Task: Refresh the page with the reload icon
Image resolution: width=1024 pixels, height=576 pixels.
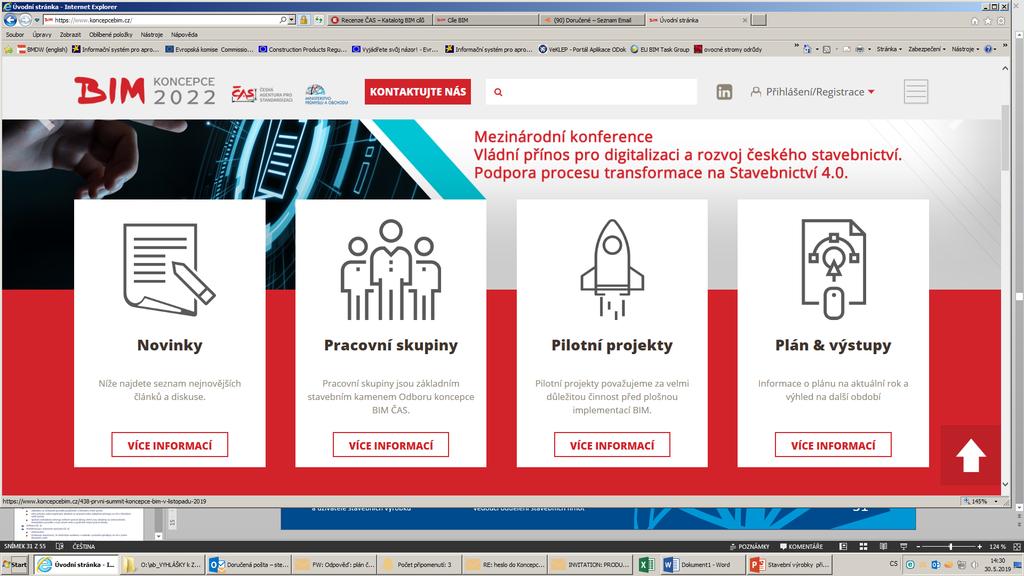Action: (x=319, y=20)
